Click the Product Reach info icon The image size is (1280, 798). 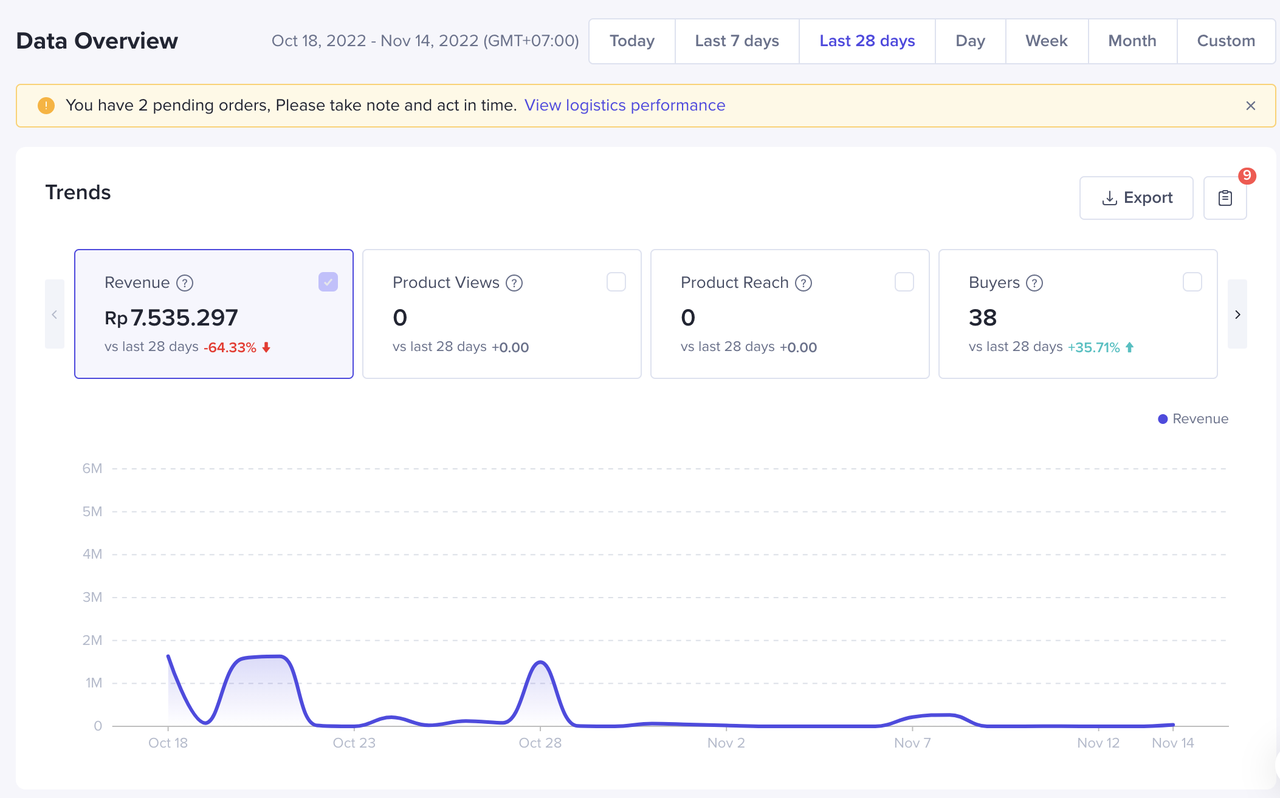click(803, 283)
